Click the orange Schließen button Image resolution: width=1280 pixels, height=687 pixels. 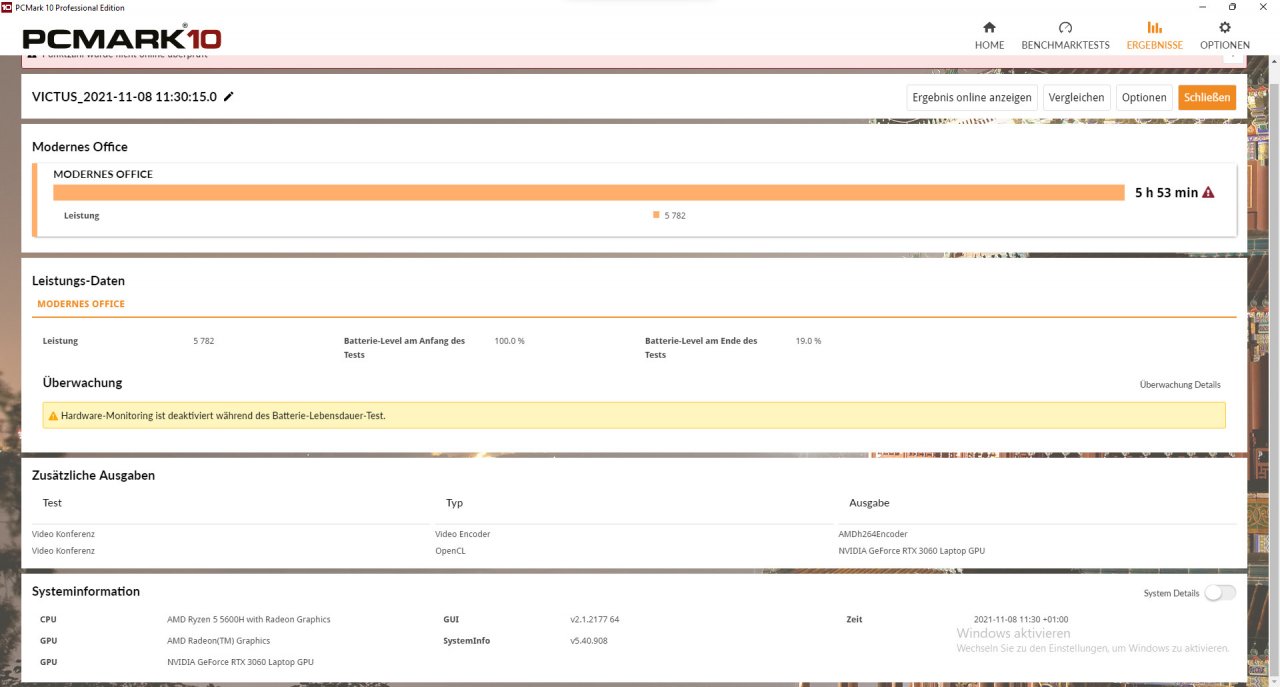(1207, 97)
